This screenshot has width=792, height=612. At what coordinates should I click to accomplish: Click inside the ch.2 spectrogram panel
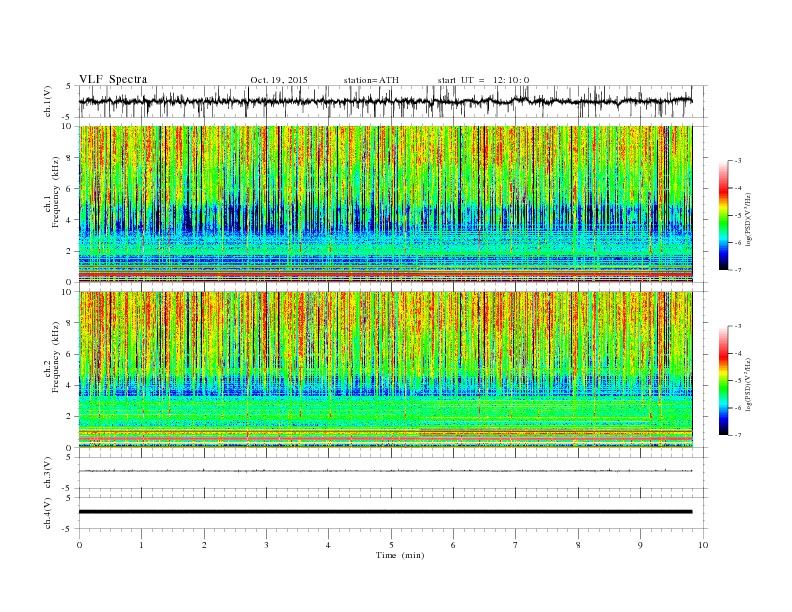point(386,370)
